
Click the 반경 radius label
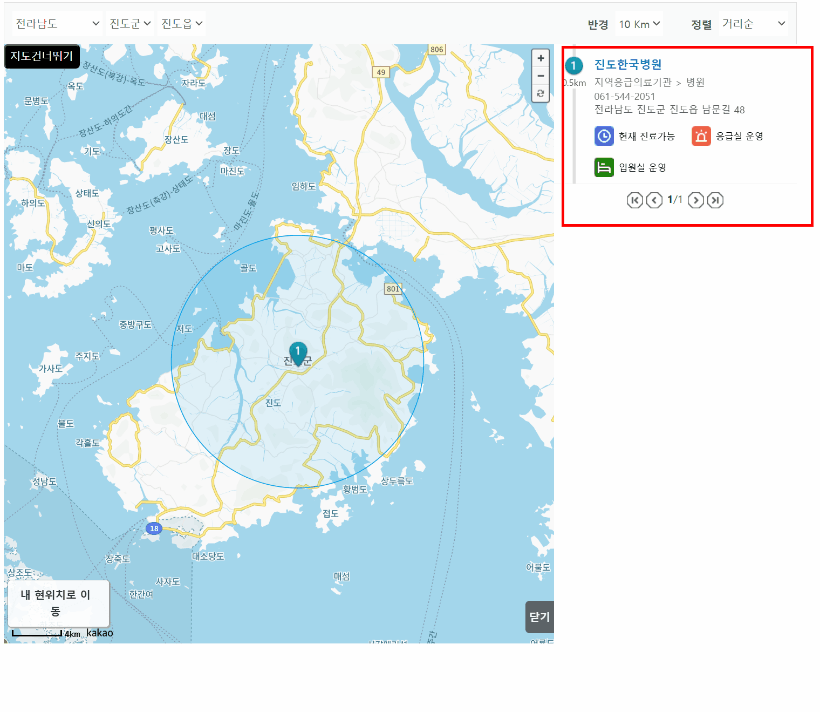[598, 25]
